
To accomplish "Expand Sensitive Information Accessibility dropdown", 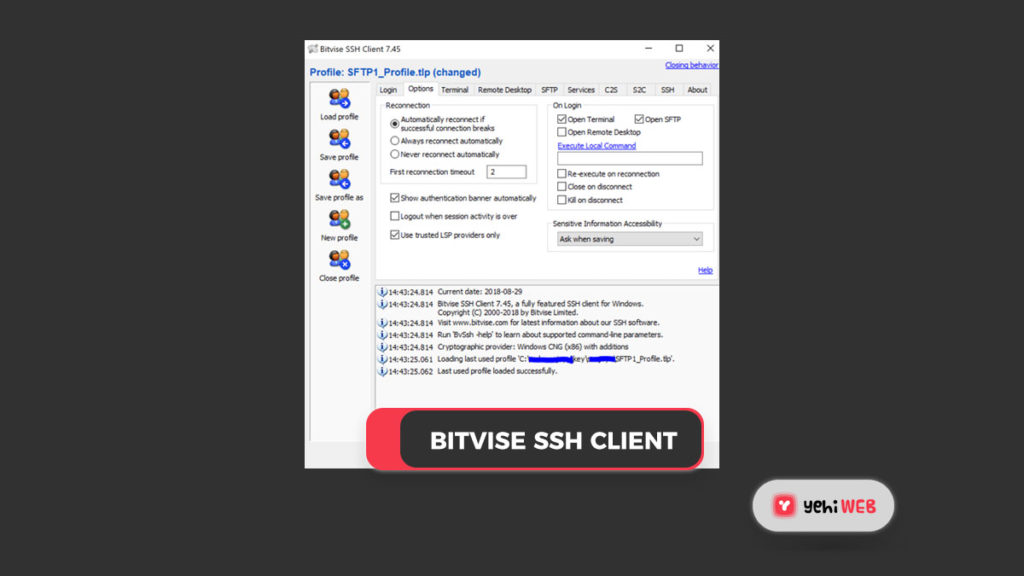I will 630,239.
